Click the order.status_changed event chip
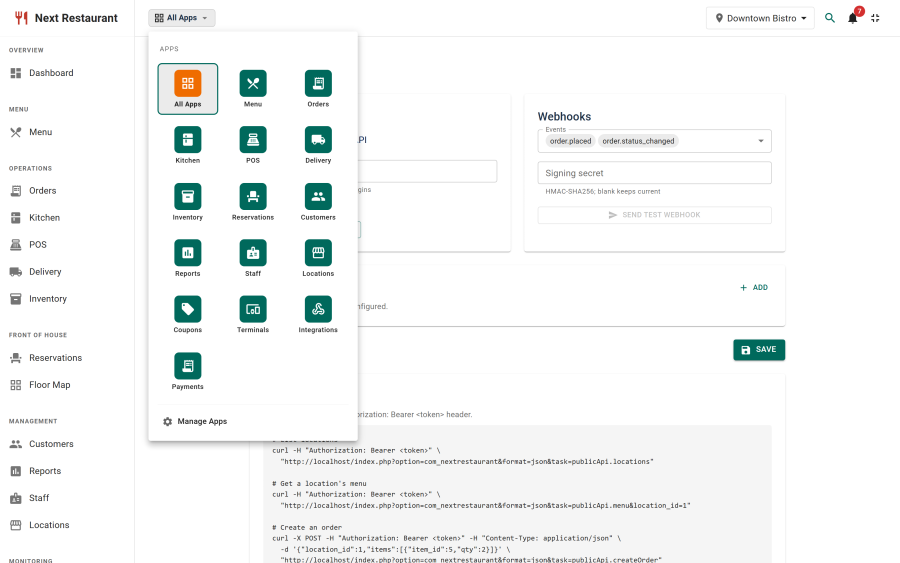Image resolution: width=900 pixels, height=563 pixels. coord(638,141)
